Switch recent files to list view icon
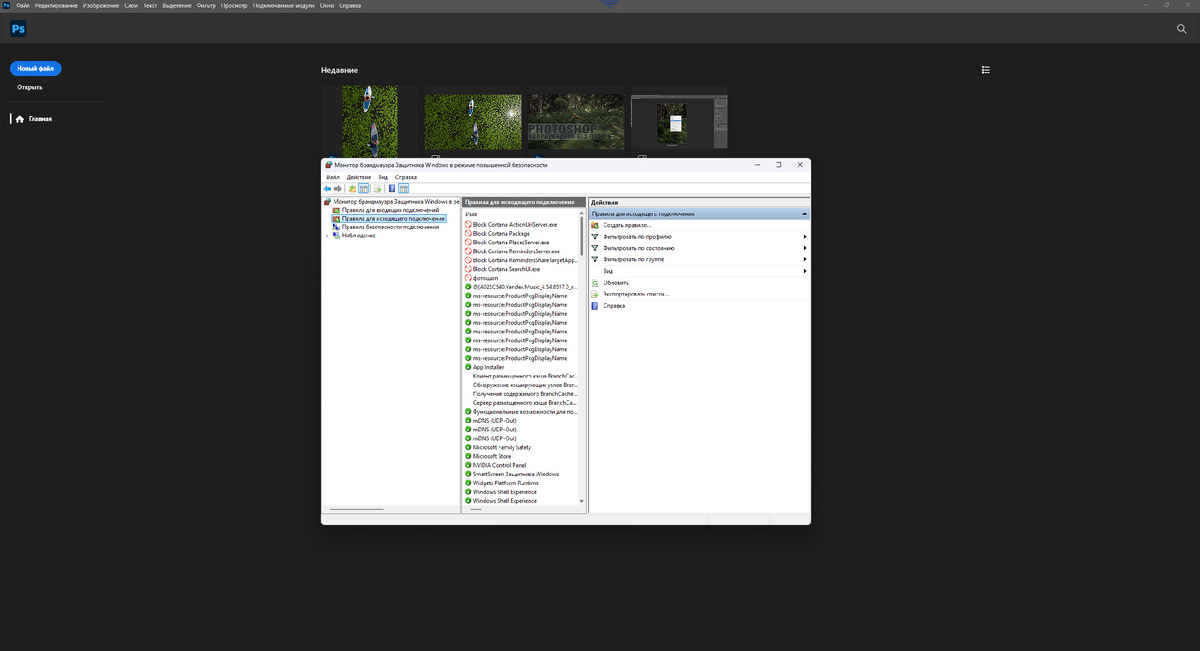This screenshot has width=1200, height=651. point(986,70)
